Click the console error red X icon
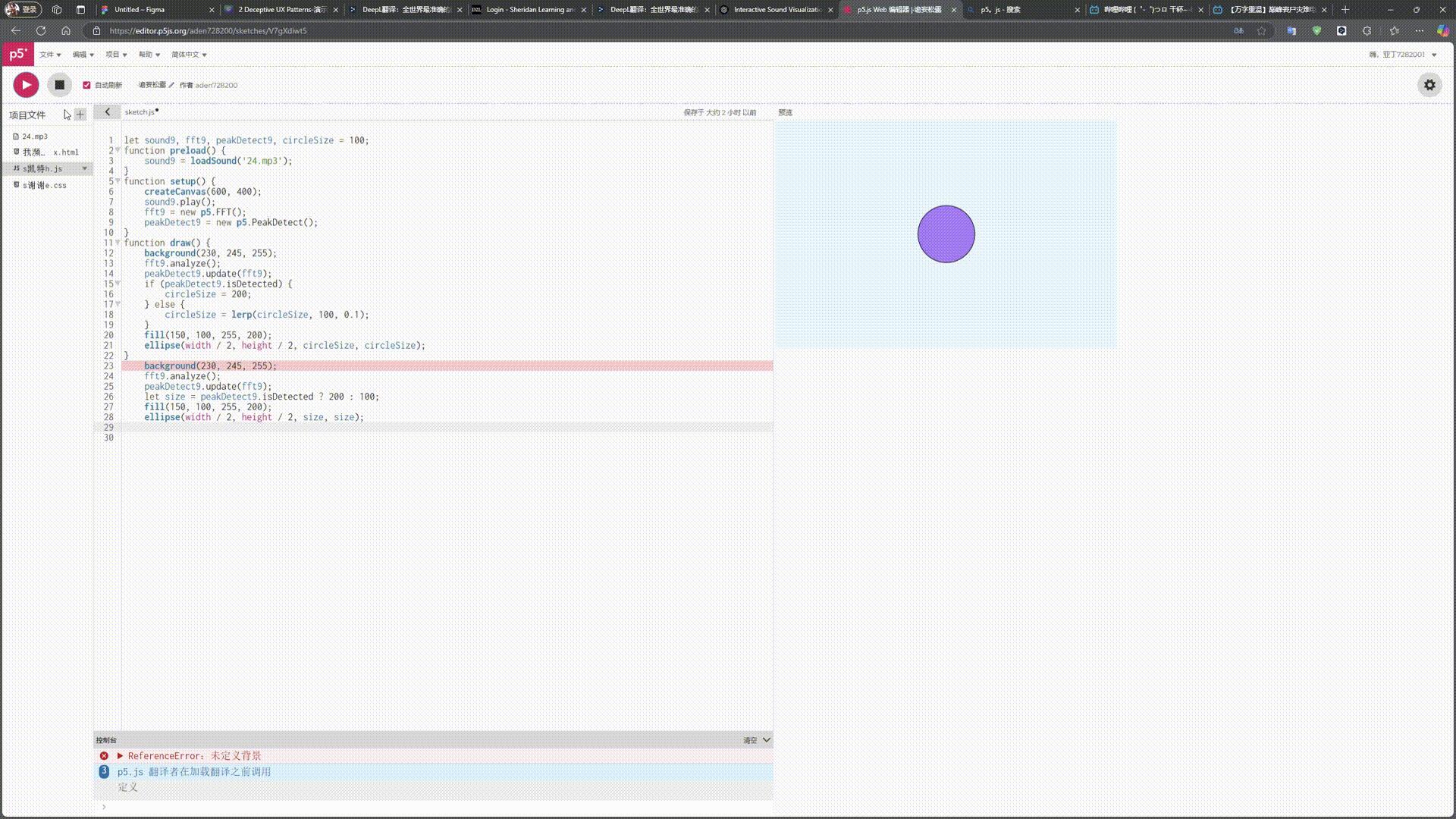1456x819 pixels. [x=104, y=756]
